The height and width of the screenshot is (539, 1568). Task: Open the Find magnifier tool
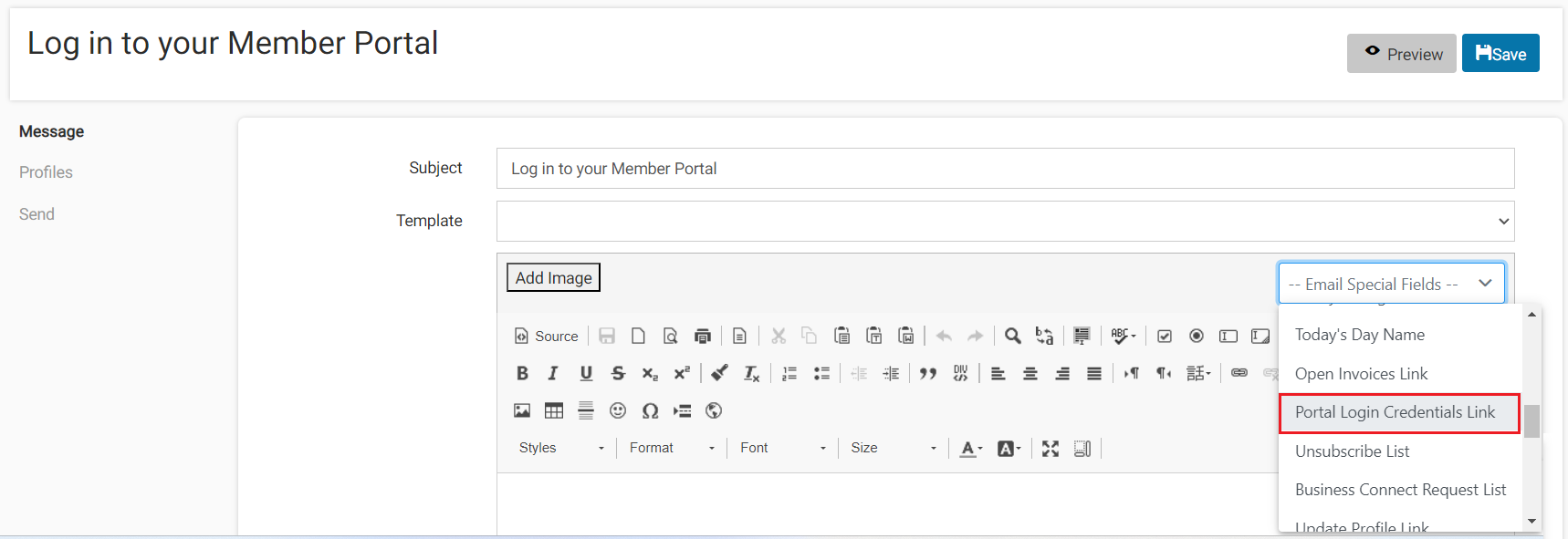[1012, 336]
